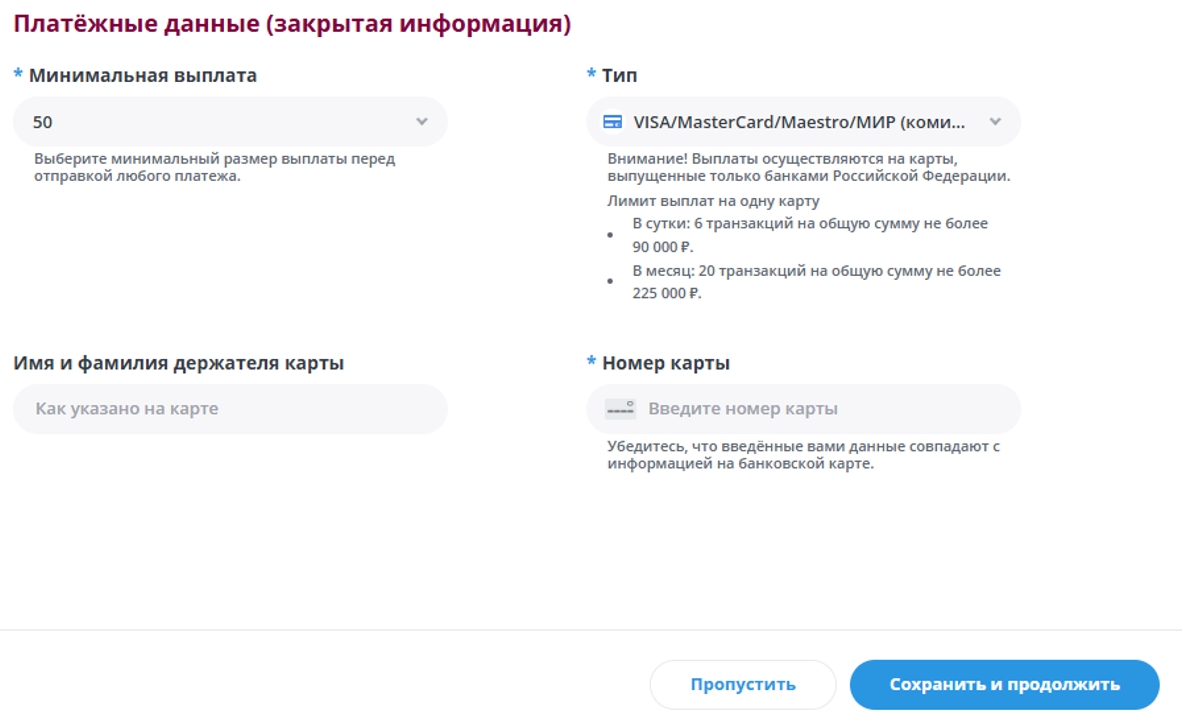The width and height of the screenshot is (1182, 718).
Task: Focus the Введите номер карты input field
Action: (804, 409)
